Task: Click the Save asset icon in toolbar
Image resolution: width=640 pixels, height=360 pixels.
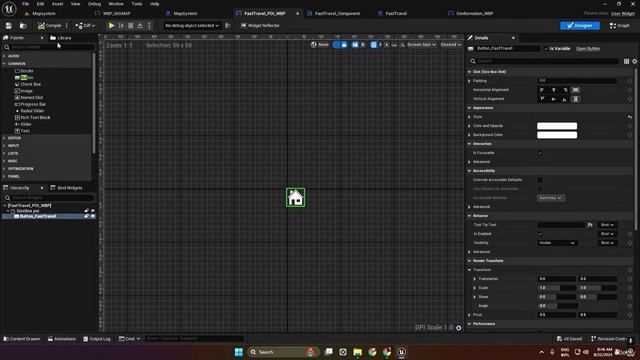Action: 9,26
